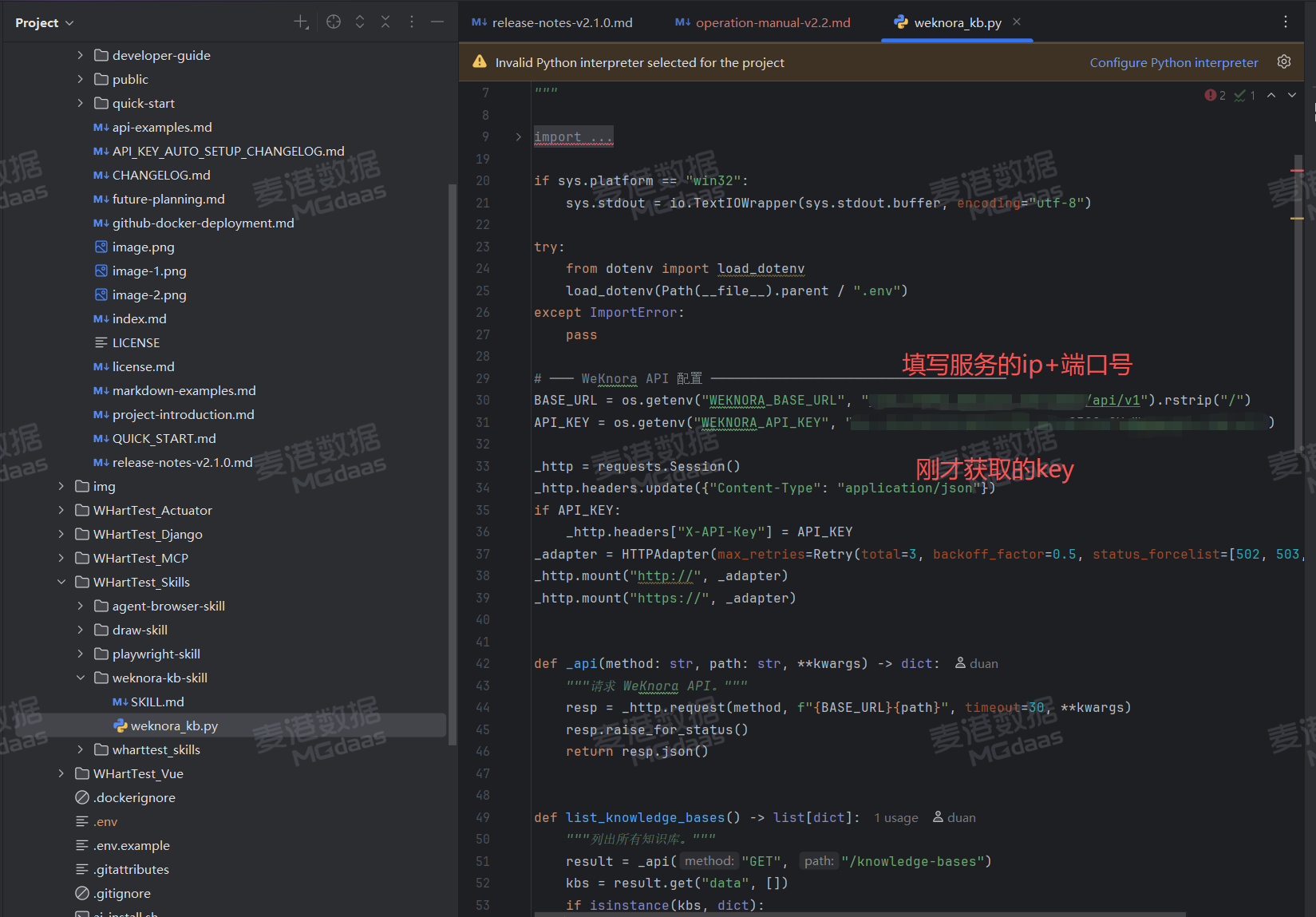Hide the Project tool window
The image size is (1316, 917).
pos(437,22)
